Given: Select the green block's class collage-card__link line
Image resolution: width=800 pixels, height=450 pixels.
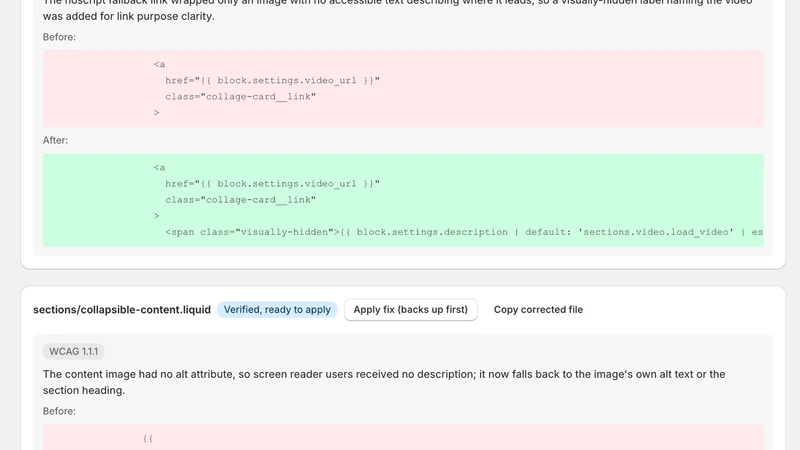Looking at the screenshot, I should coord(240,200).
